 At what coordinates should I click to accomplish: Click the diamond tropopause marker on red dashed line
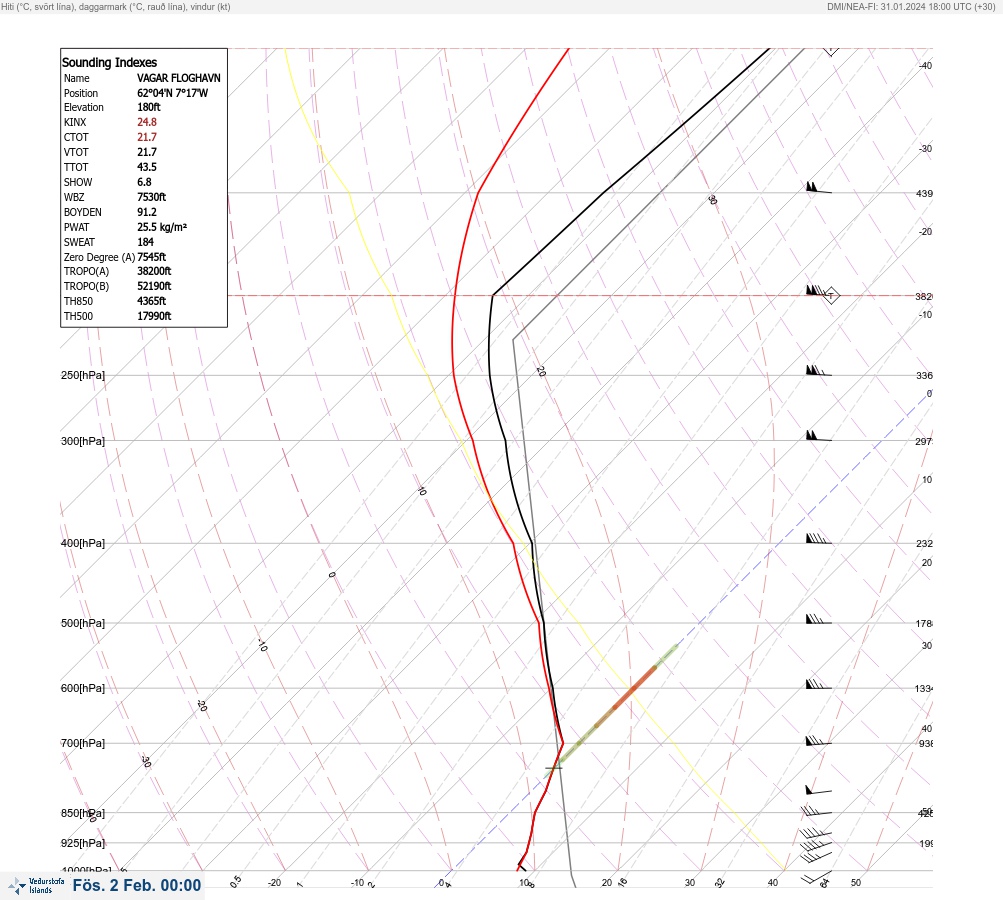pyautogui.click(x=831, y=296)
